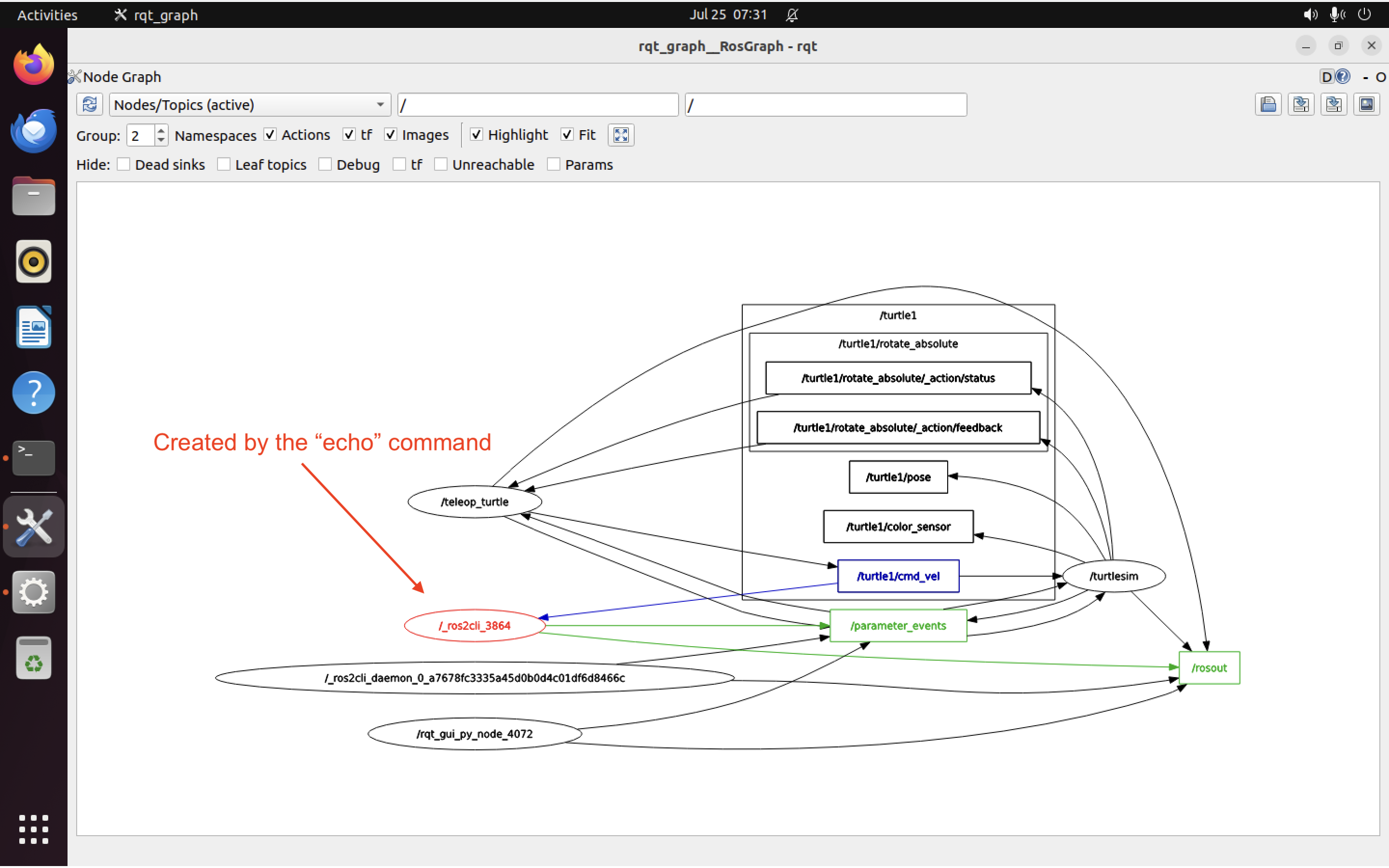The width and height of the screenshot is (1389, 868).
Task: Fit the graph in the view
Action: click(x=620, y=135)
